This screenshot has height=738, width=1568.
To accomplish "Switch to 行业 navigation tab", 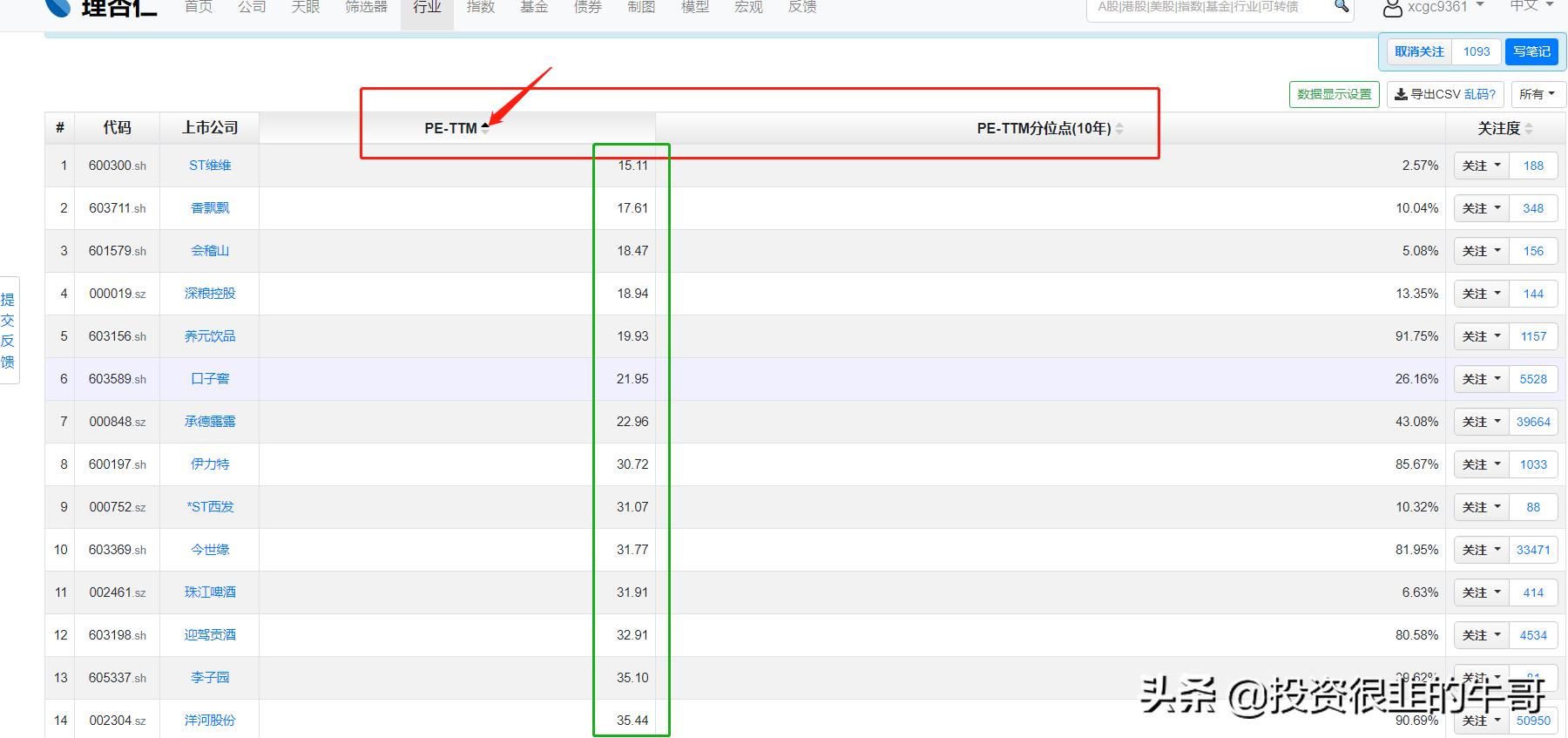I will click(427, 8).
